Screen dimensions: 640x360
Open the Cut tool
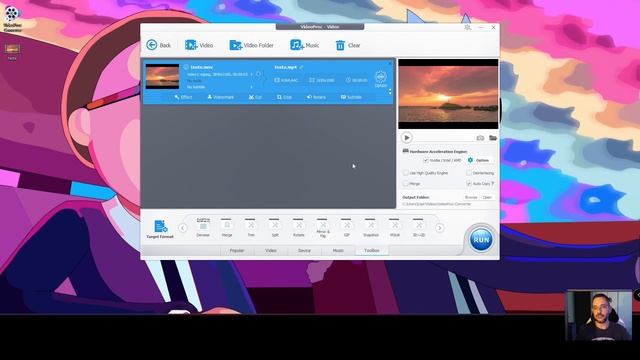click(x=255, y=97)
